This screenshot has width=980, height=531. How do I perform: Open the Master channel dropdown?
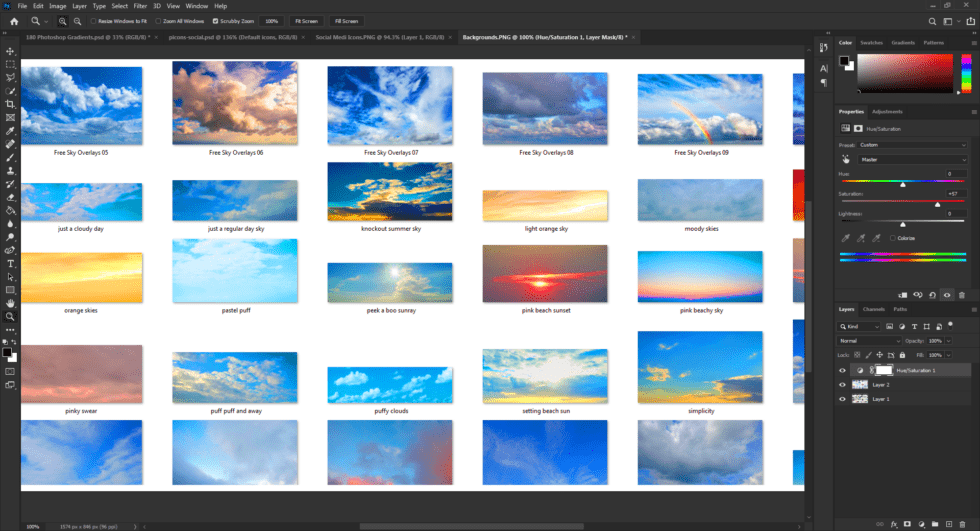click(914, 159)
